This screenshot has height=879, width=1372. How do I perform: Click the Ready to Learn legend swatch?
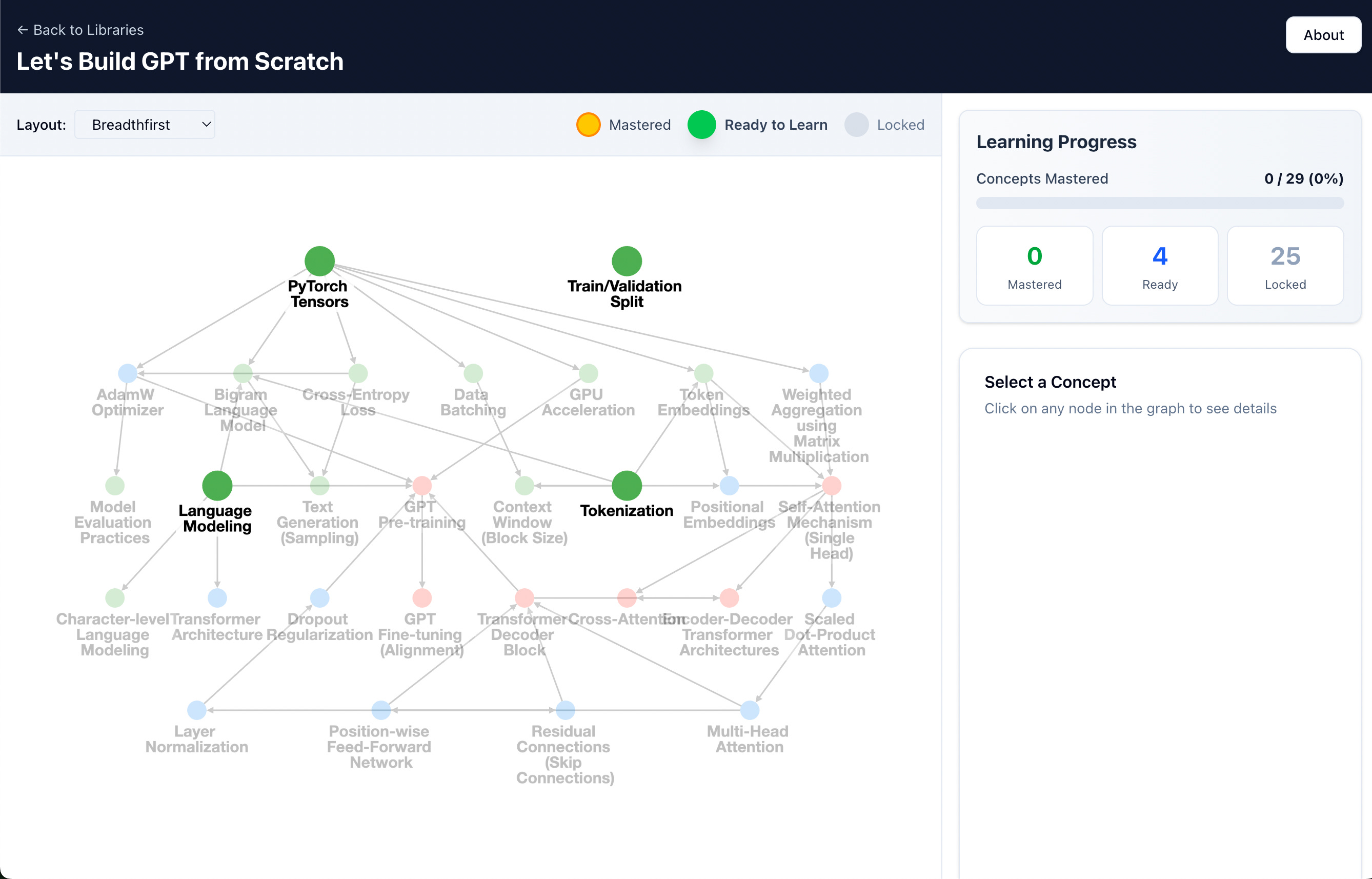click(x=701, y=125)
